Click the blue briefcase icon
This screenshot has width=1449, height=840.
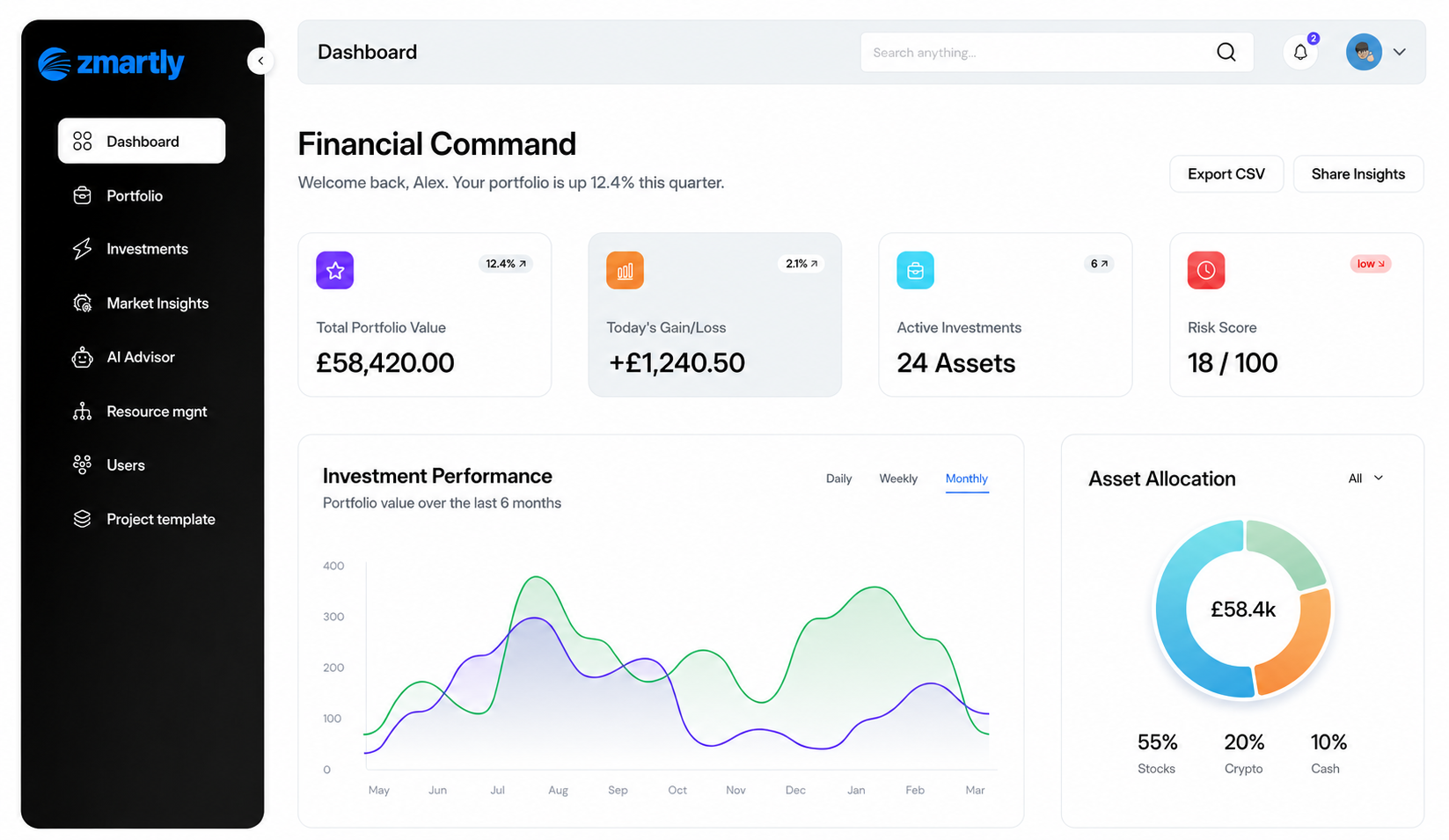[916, 270]
